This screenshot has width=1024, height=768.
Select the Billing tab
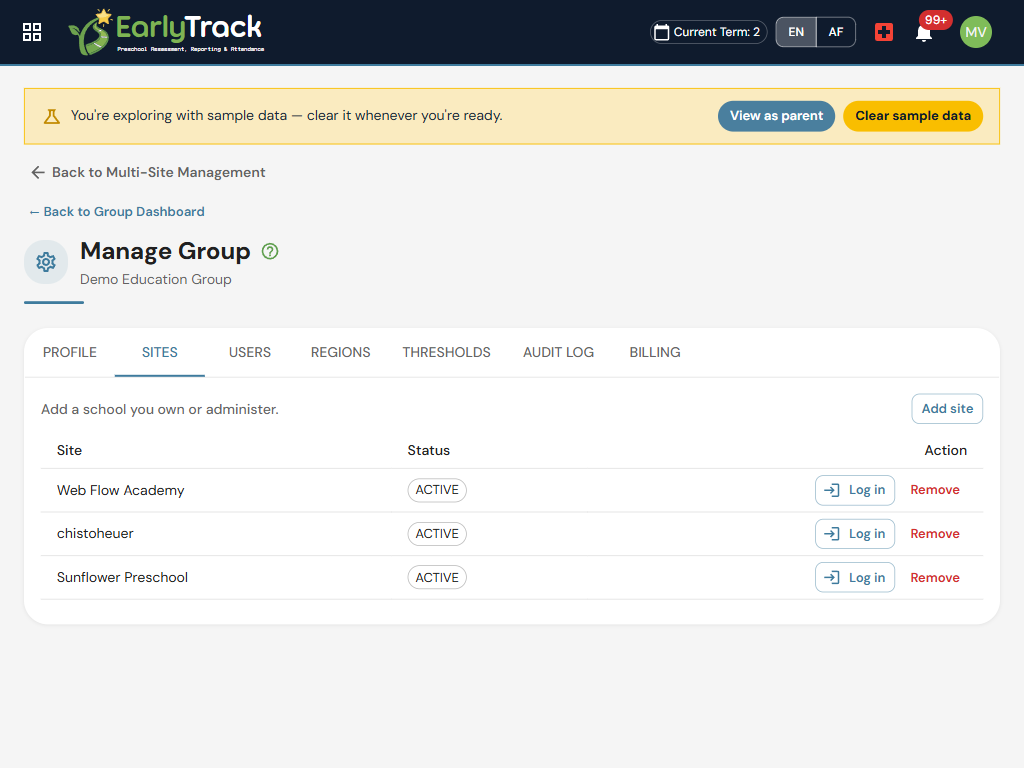coord(654,353)
